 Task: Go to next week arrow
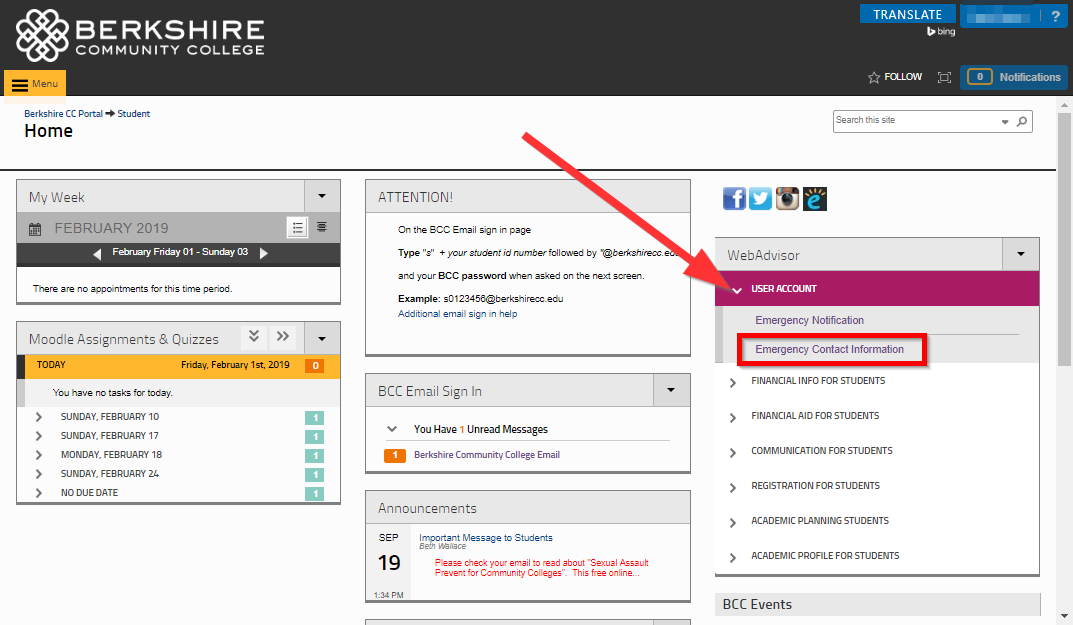tap(263, 253)
